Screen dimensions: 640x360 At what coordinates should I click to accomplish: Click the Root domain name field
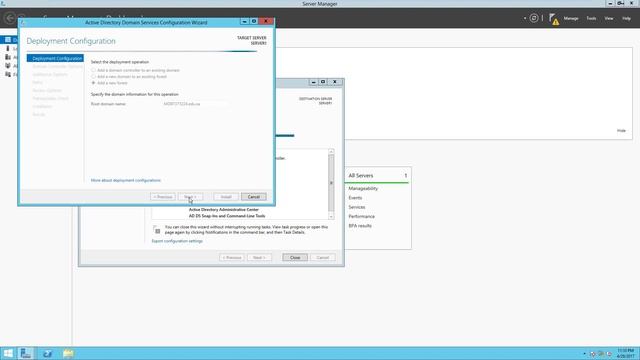click(196, 104)
